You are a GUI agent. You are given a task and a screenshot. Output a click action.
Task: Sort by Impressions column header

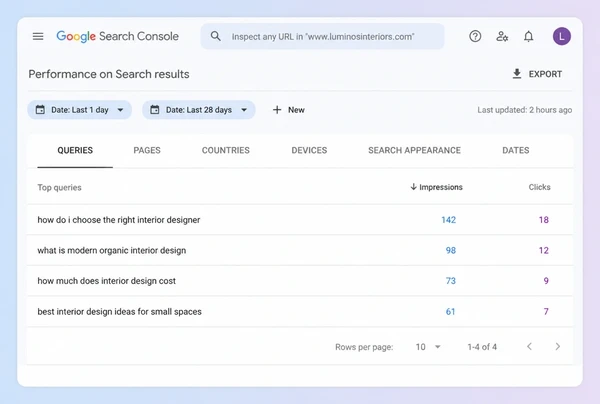(441, 187)
